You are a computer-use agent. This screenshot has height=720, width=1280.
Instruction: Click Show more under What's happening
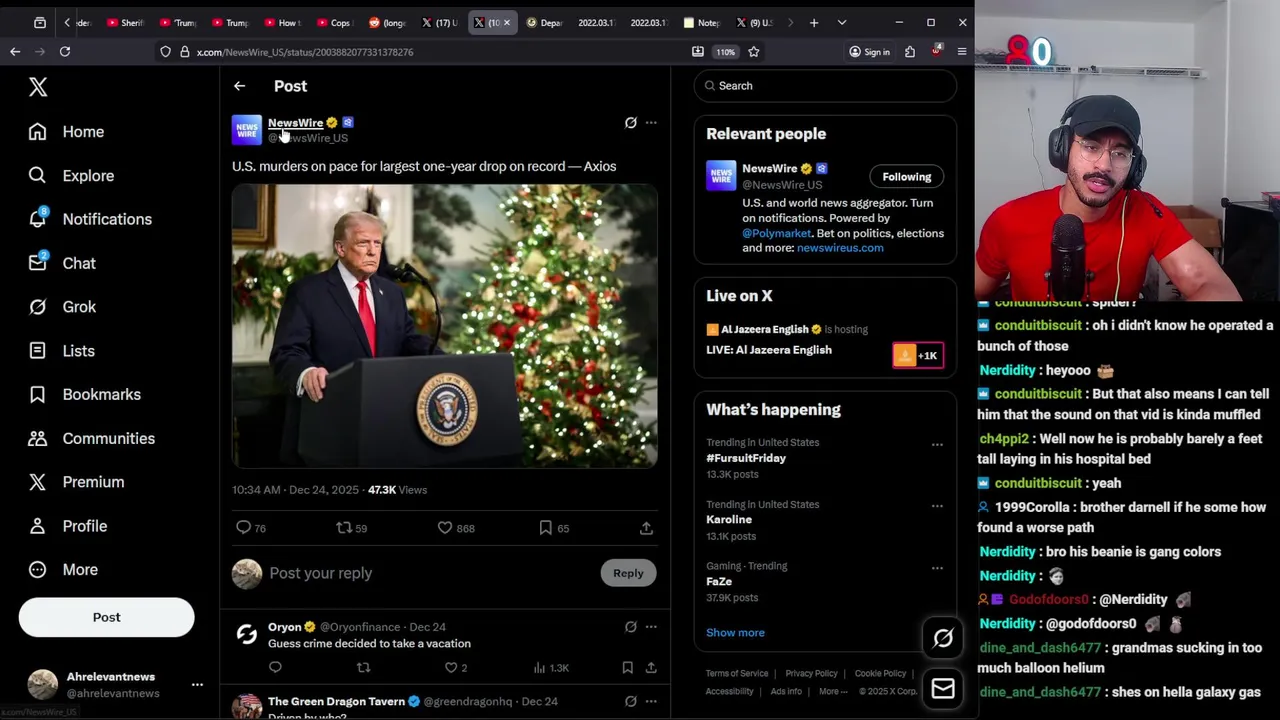[x=735, y=632]
